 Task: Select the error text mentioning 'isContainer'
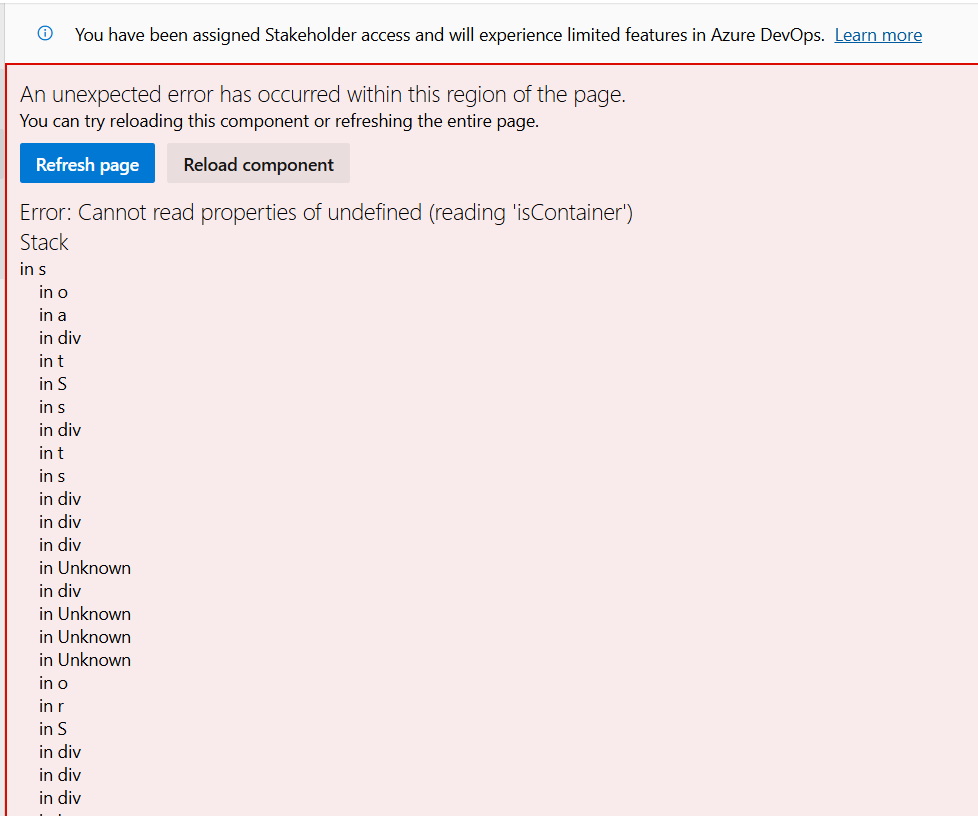[326, 213]
